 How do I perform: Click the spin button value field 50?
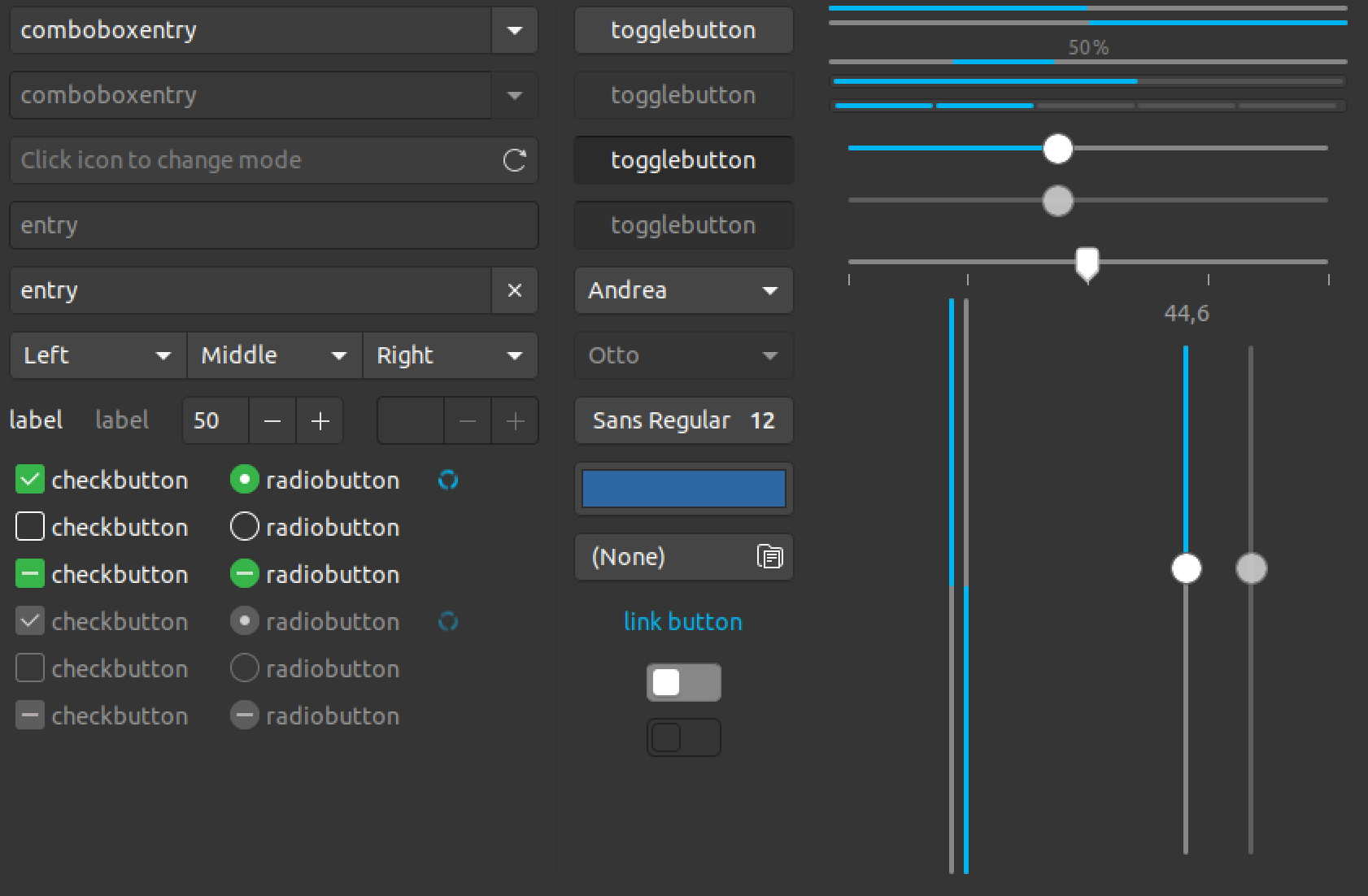216,420
